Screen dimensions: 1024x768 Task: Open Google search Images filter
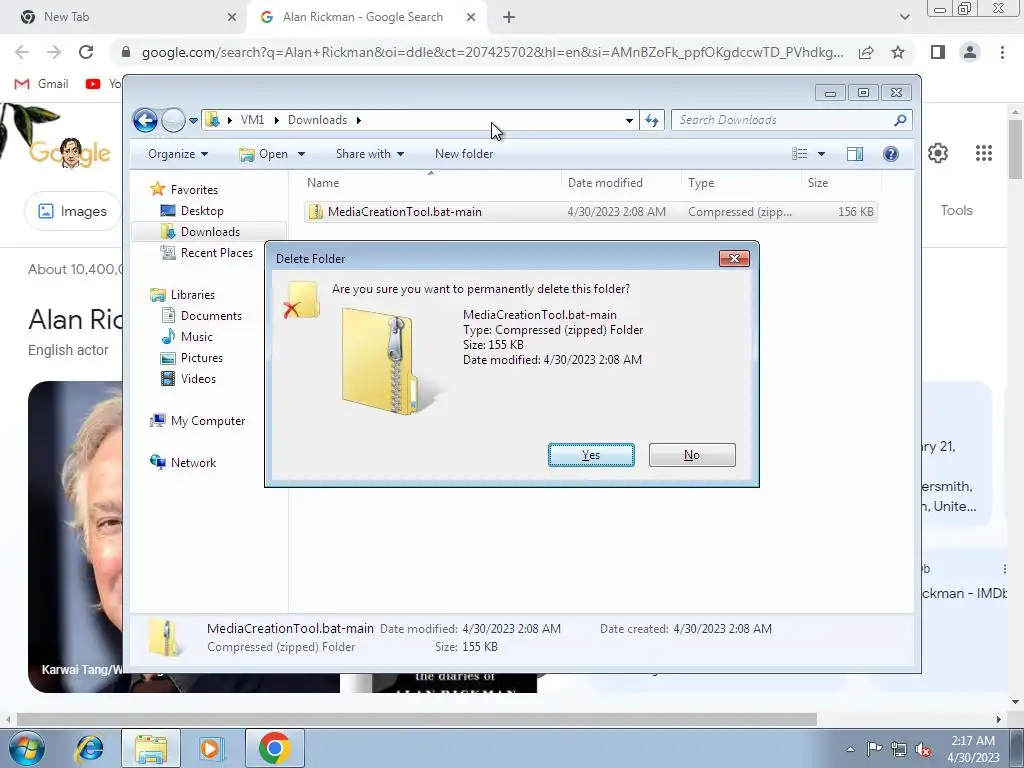click(x=72, y=211)
